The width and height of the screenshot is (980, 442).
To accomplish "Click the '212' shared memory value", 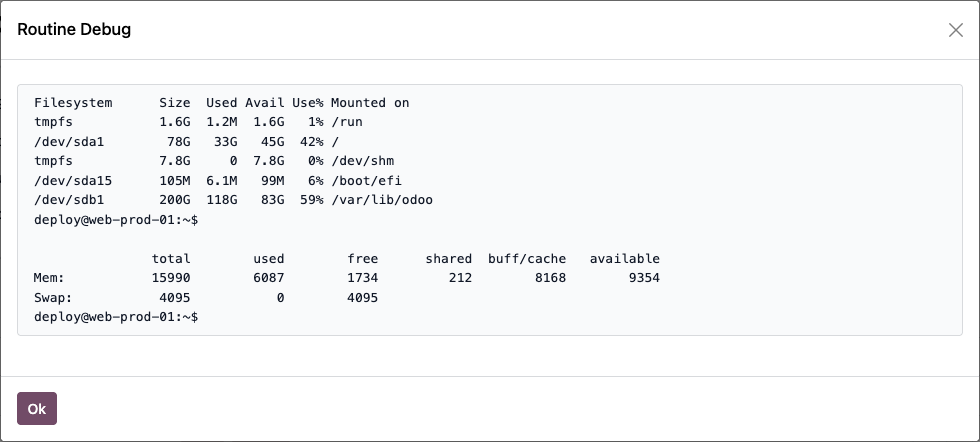I will 461,278.
